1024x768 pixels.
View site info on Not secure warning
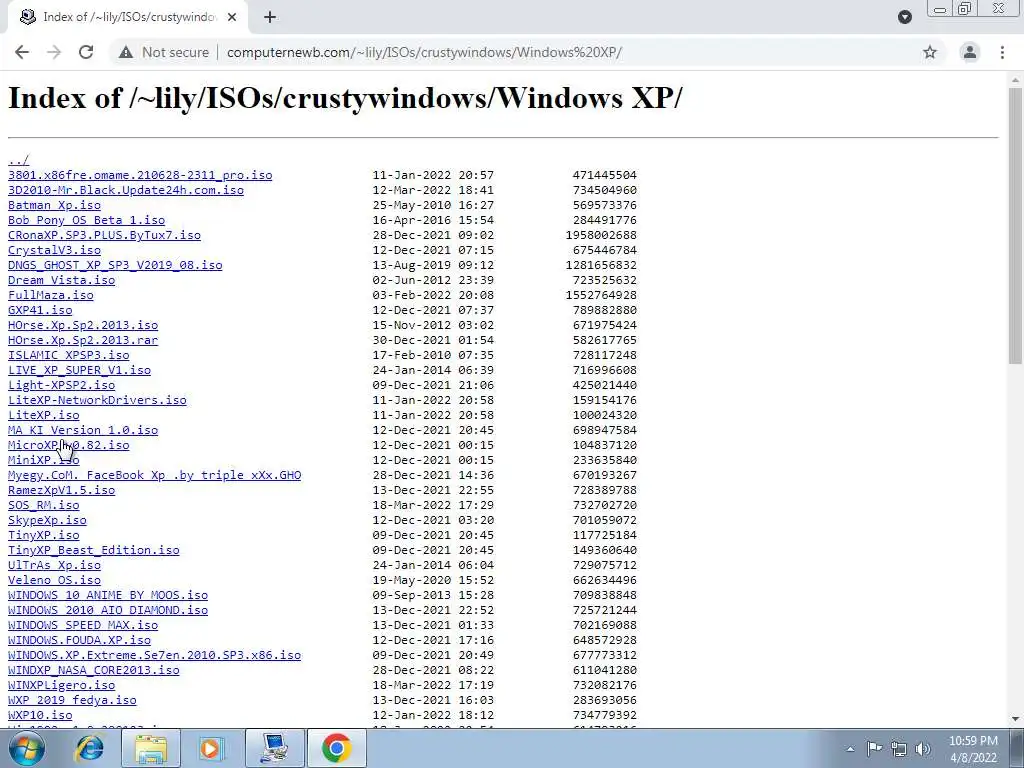click(163, 52)
